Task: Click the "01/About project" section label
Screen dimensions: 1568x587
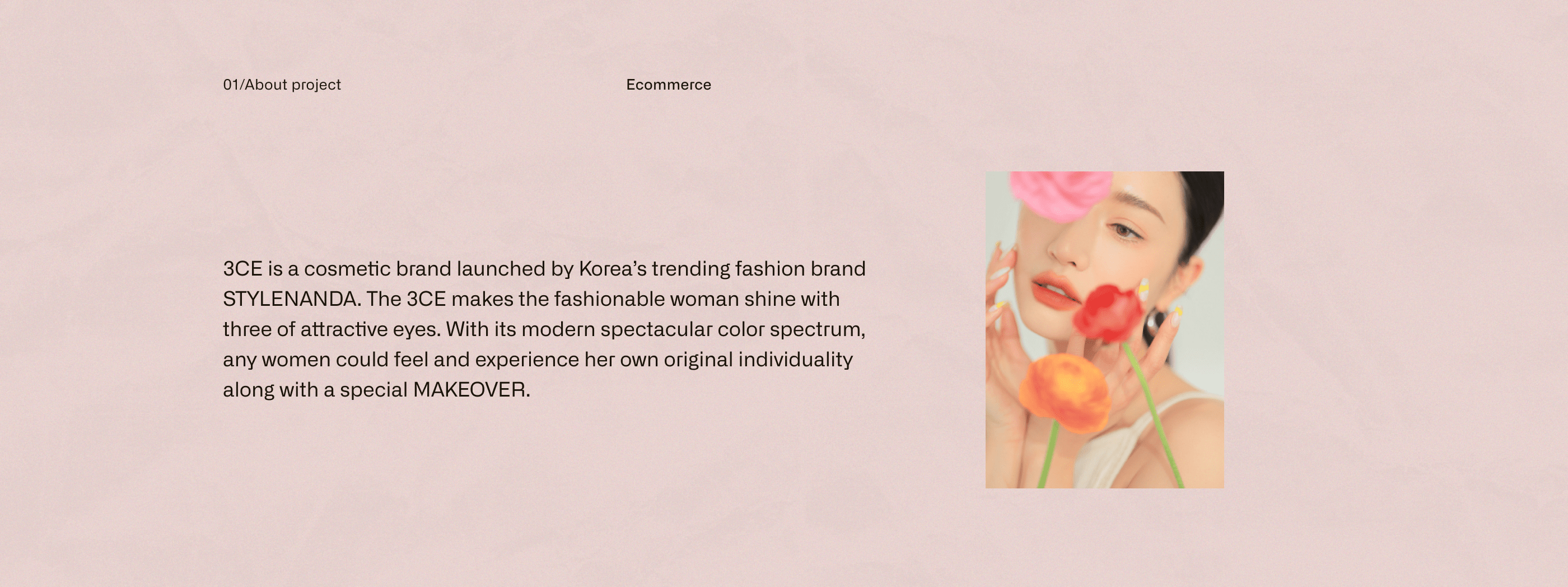Action: [282, 85]
